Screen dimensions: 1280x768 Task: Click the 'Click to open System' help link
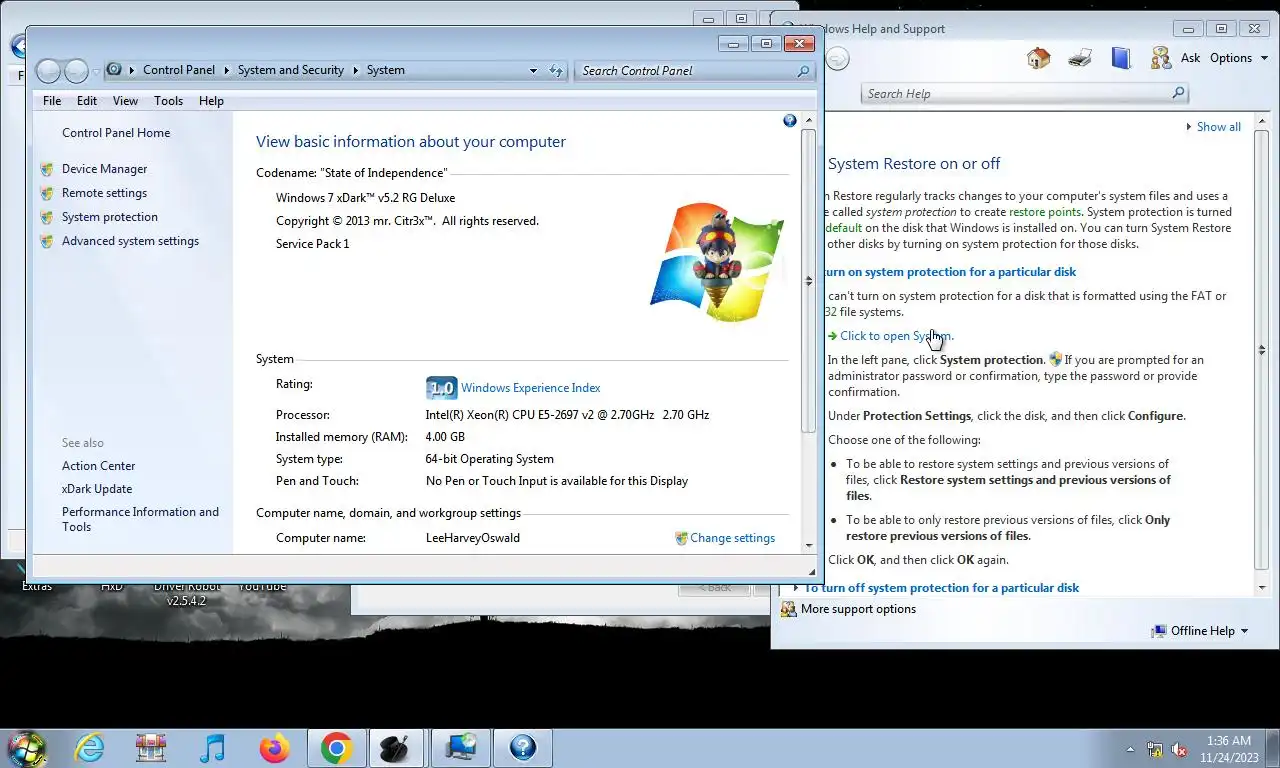click(x=896, y=336)
